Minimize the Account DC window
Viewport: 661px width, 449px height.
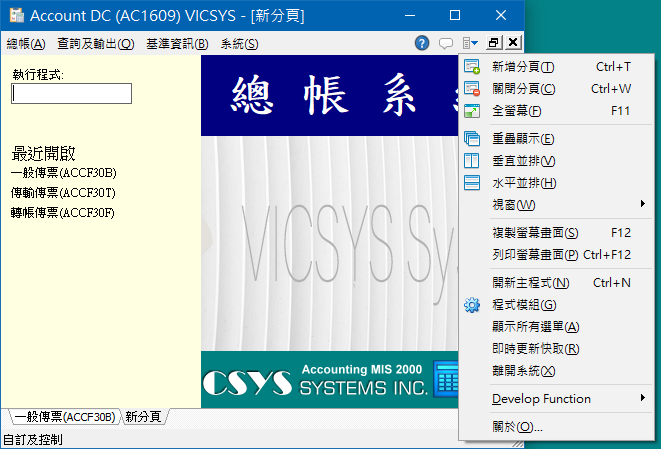click(x=410, y=15)
